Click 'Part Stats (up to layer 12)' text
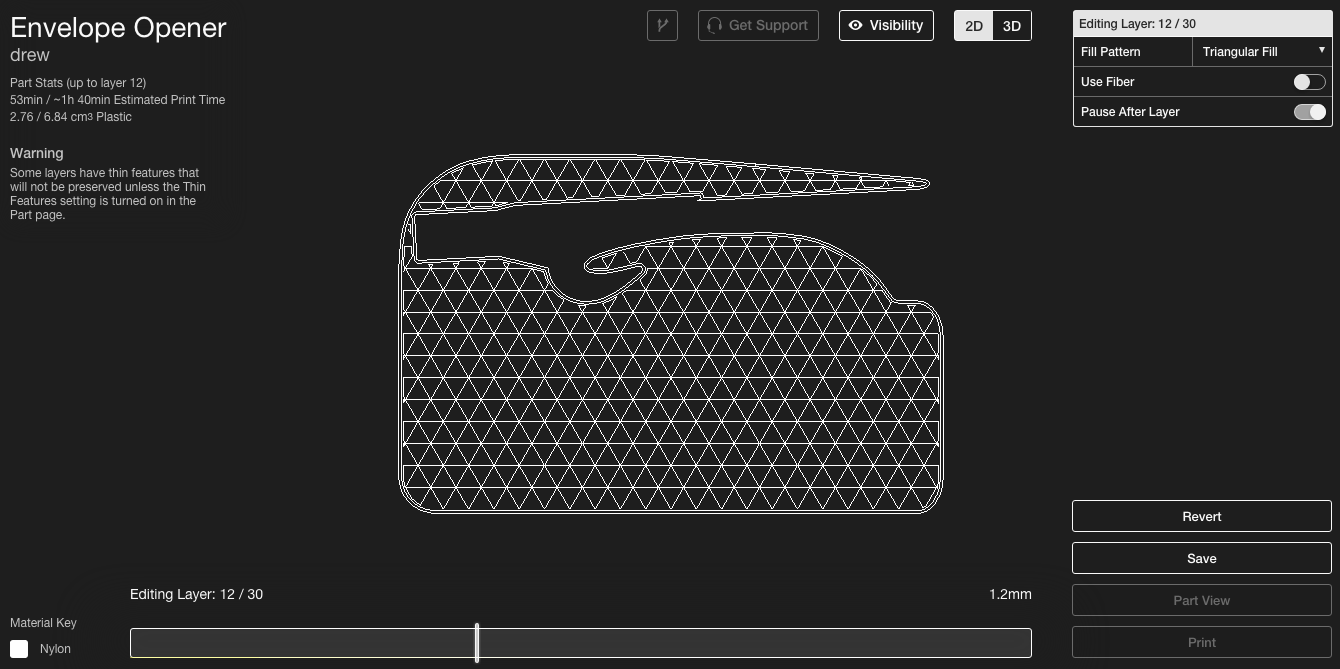Image resolution: width=1340 pixels, height=669 pixels. [78, 83]
